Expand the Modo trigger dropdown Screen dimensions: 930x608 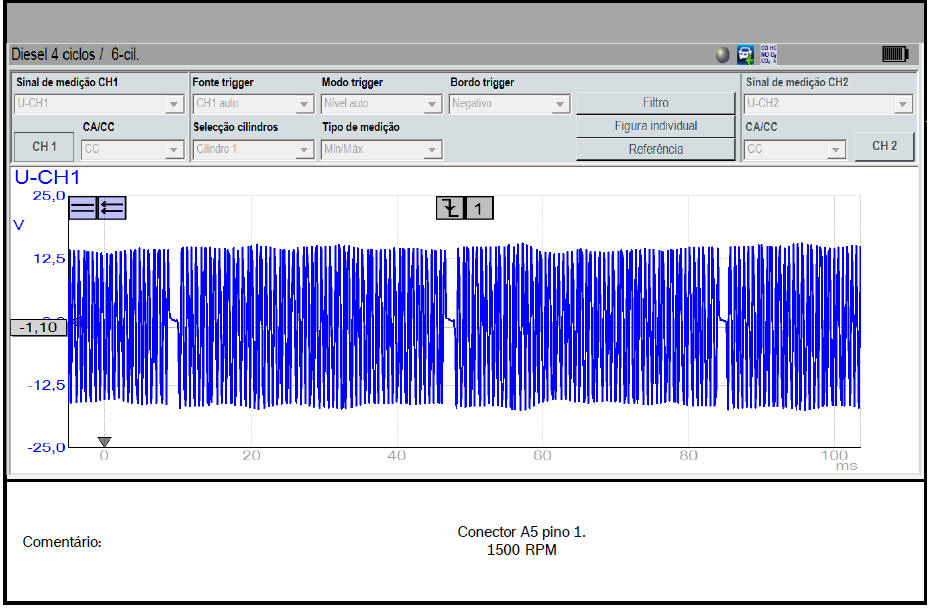pos(381,104)
